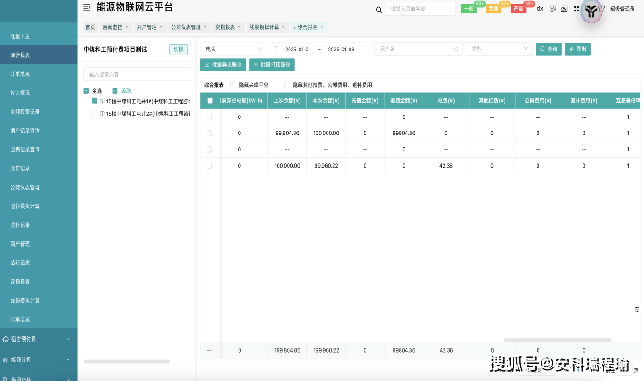Click the four-square grid icon in header

coord(577,9)
